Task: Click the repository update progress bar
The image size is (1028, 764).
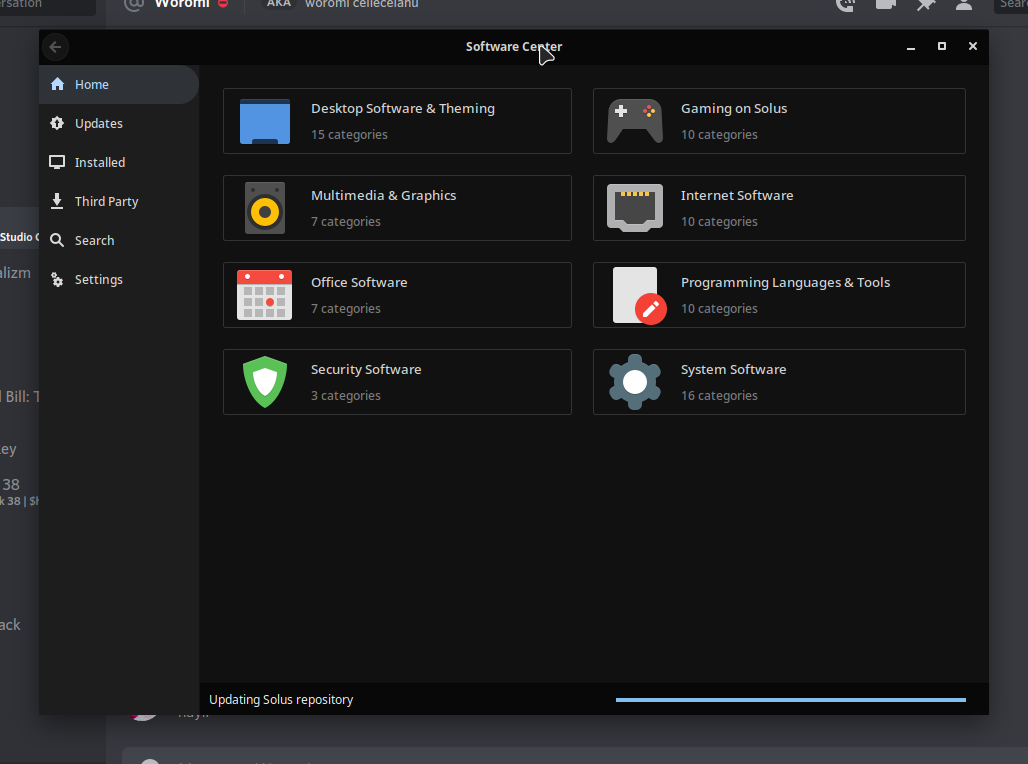Action: click(x=791, y=700)
